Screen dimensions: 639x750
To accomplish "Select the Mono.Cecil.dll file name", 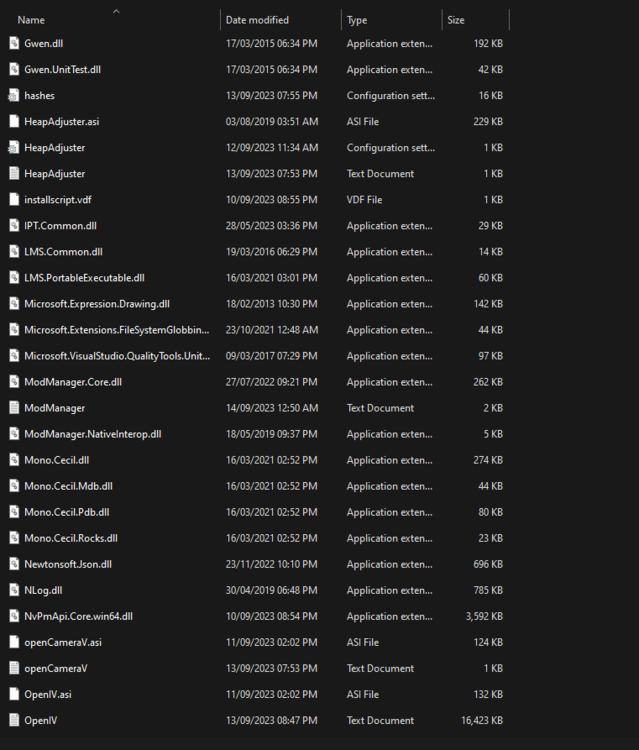I will point(57,460).
